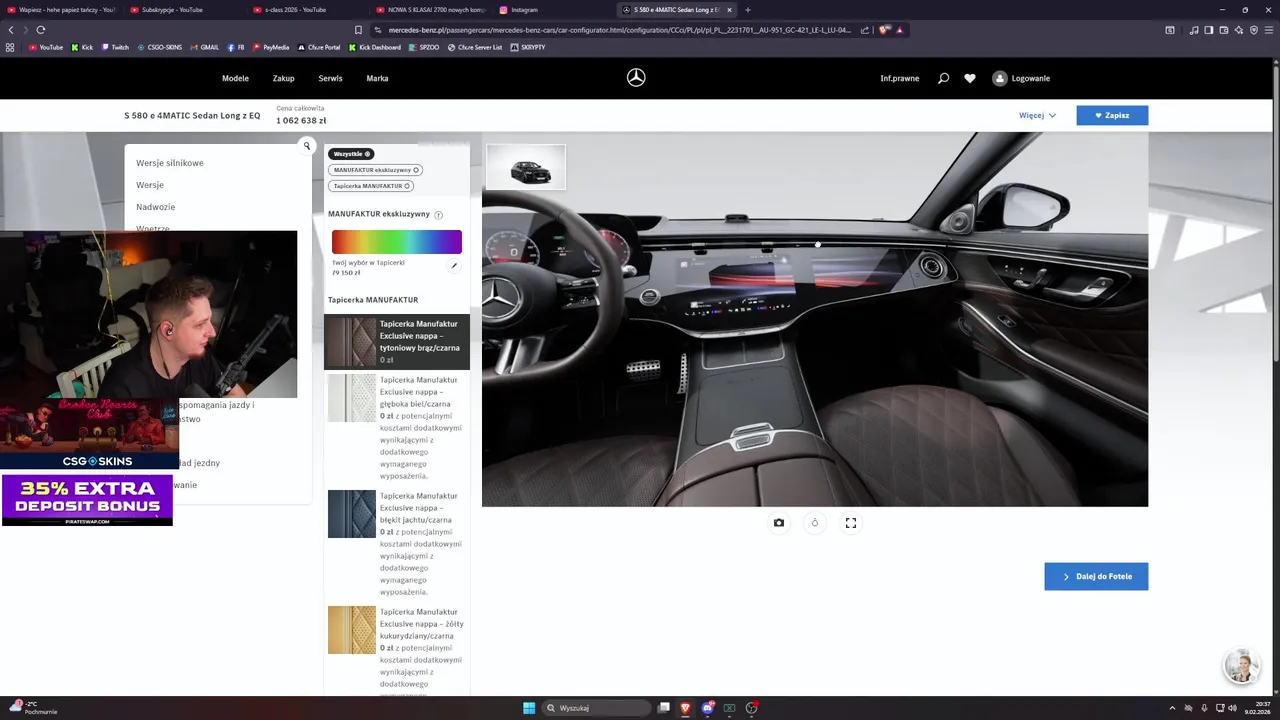Open the Zakup menu
This screenshot has height=720, width=1280.
[284, 78]
